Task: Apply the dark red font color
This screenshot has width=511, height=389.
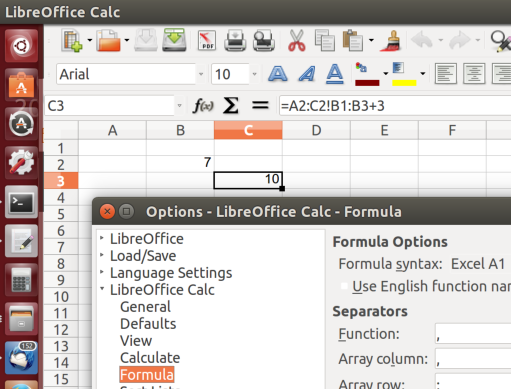Action: coord(367,74)
